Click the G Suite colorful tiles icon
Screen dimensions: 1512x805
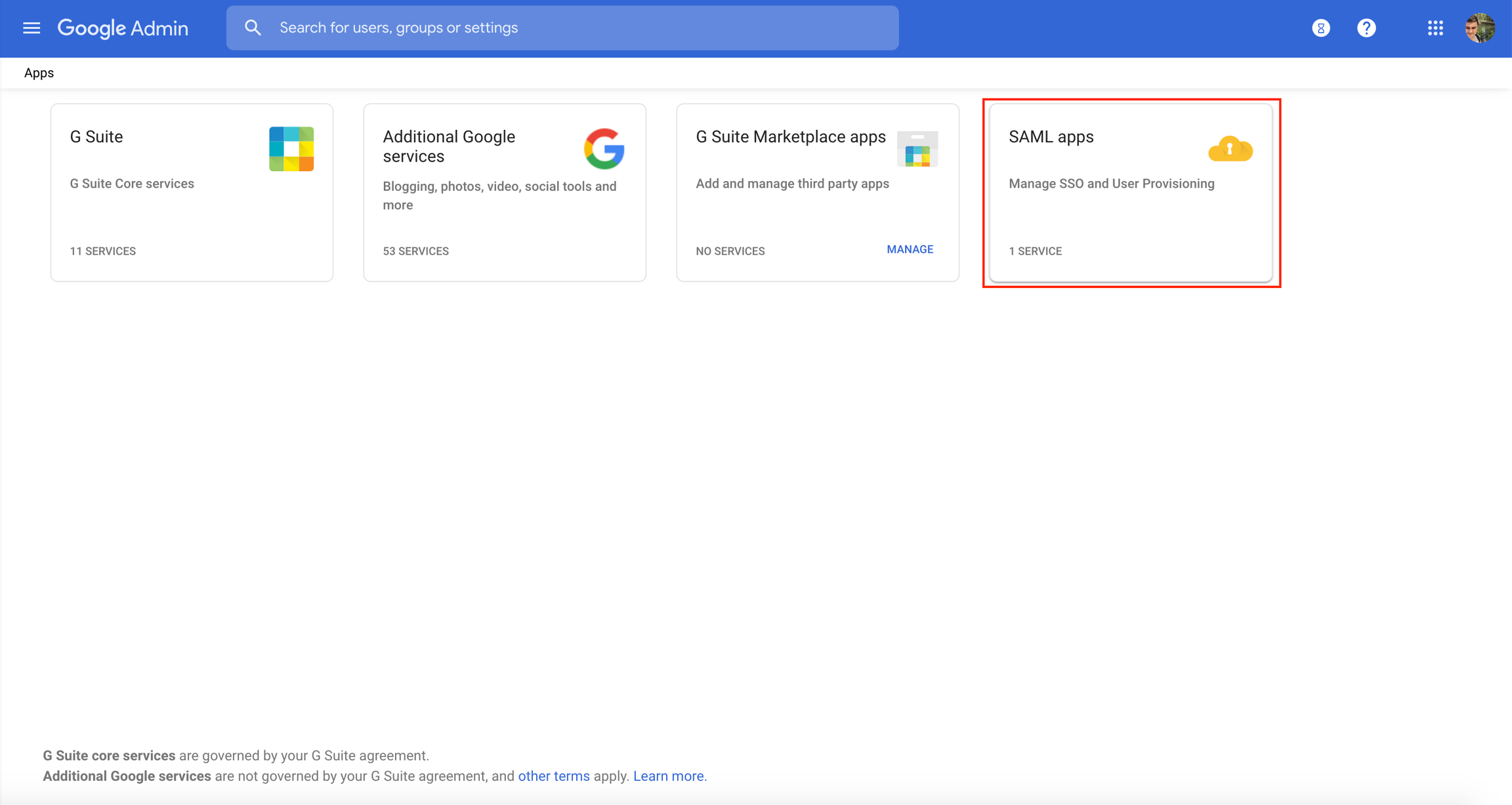click(x=291, y=149)
